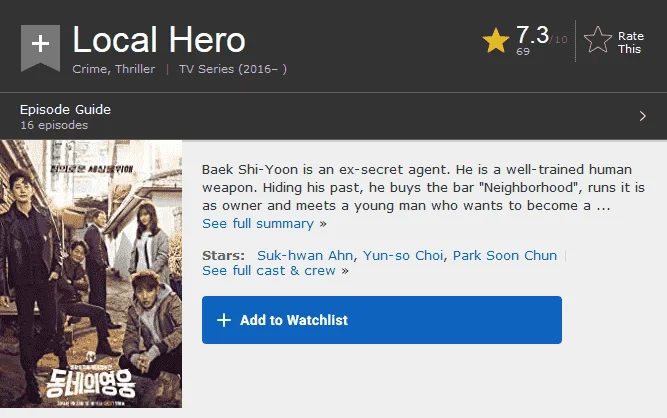Open Yun-so Choi's profile
667x418 pixels.
(x=403, y=255)
